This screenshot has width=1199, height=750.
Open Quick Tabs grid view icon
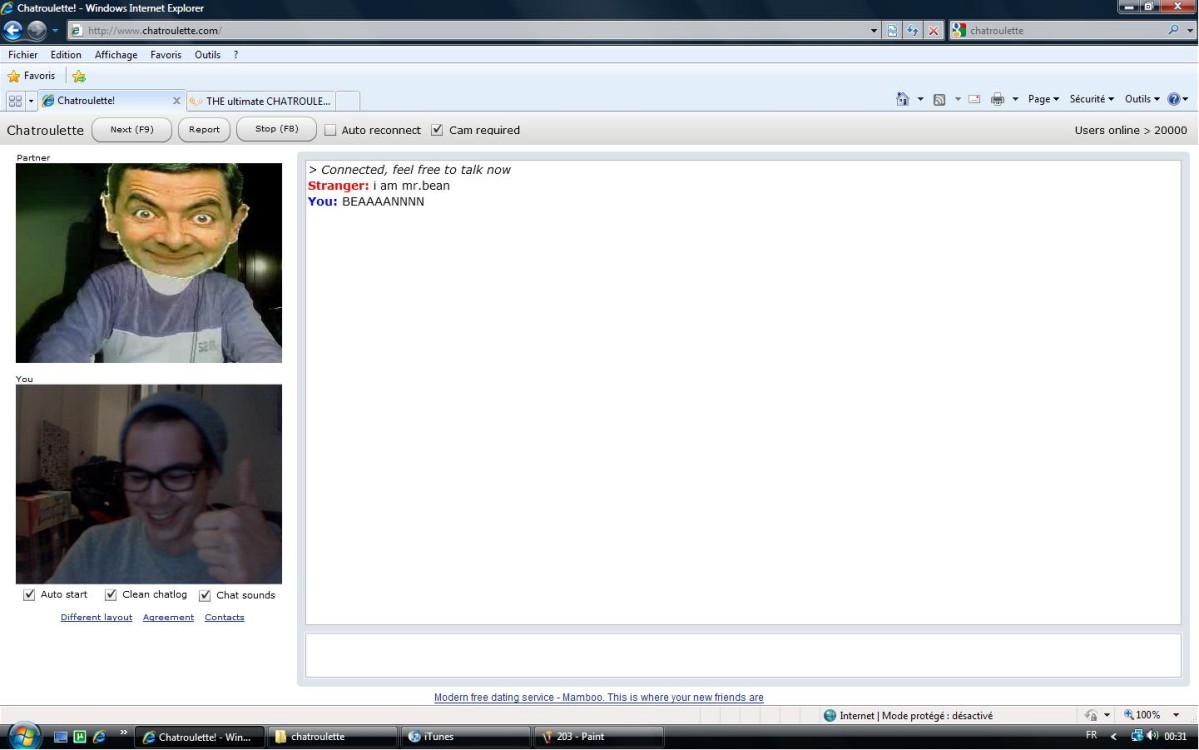point(15,101)
